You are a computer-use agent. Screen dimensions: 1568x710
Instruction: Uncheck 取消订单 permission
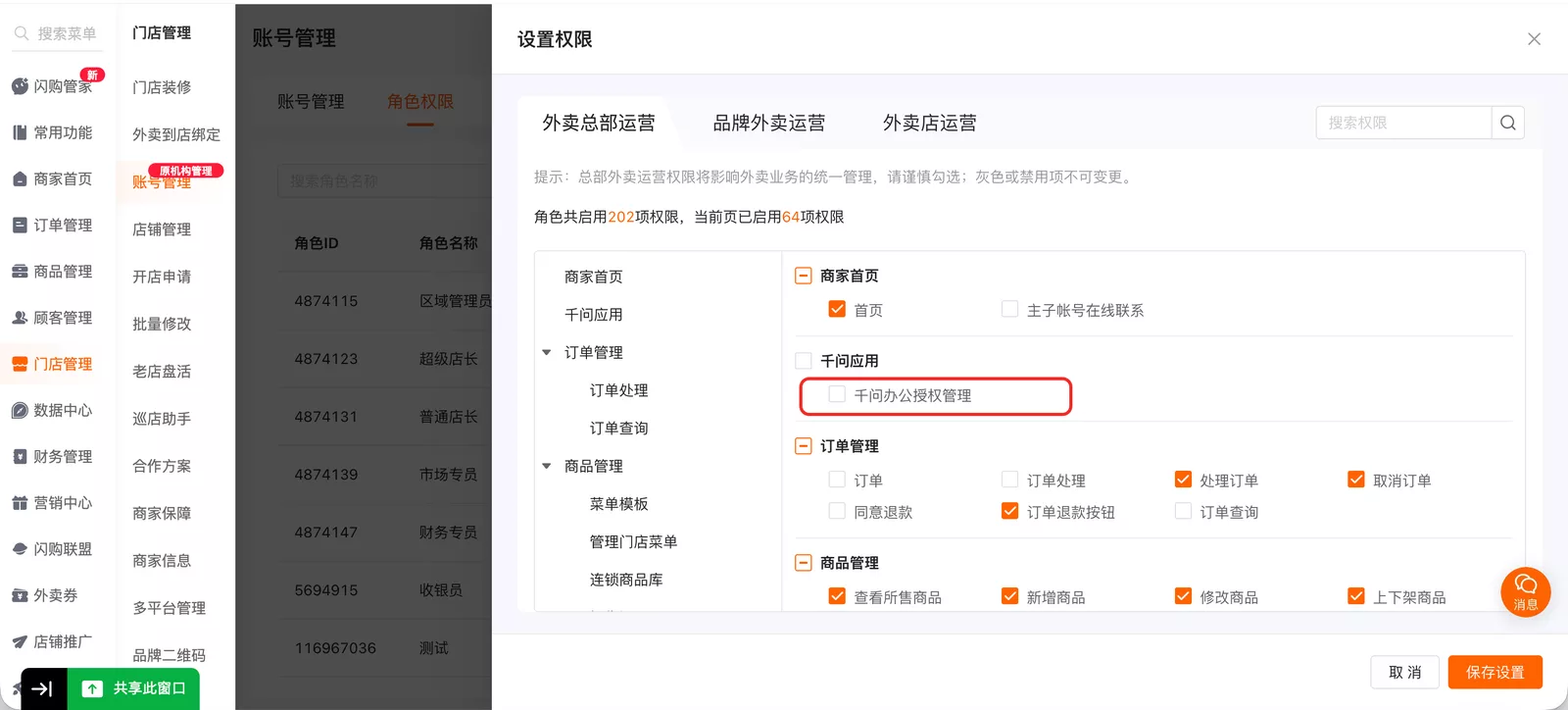click(x=1356, y=480)
